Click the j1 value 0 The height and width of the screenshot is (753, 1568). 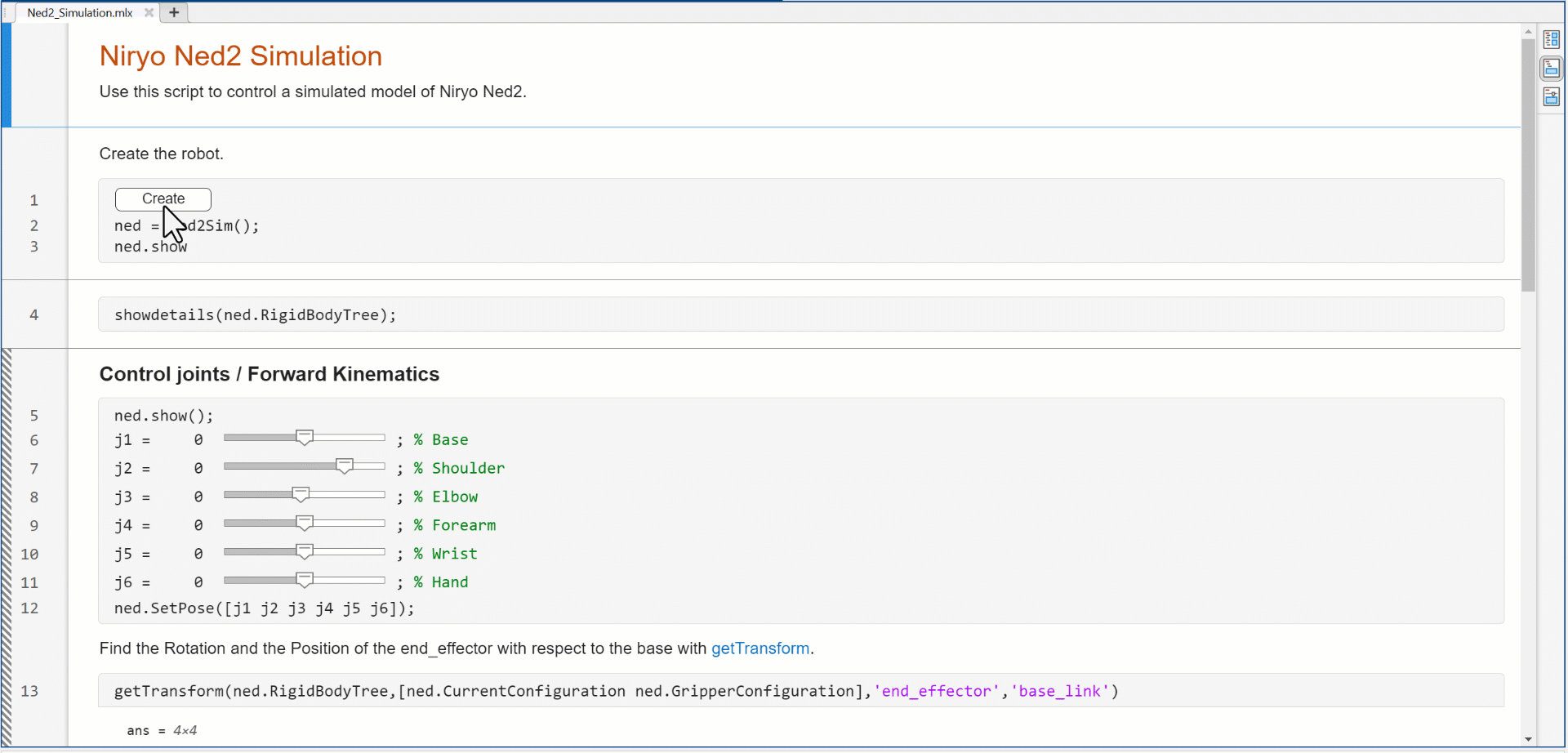coord(198,440)
